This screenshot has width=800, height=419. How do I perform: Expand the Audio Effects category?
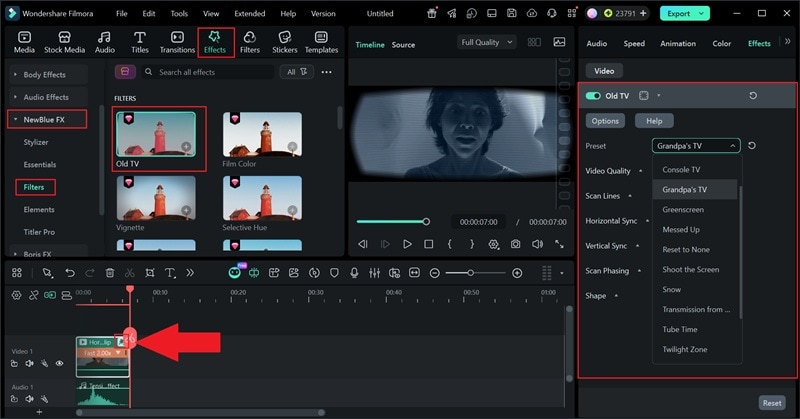(48, 97)
